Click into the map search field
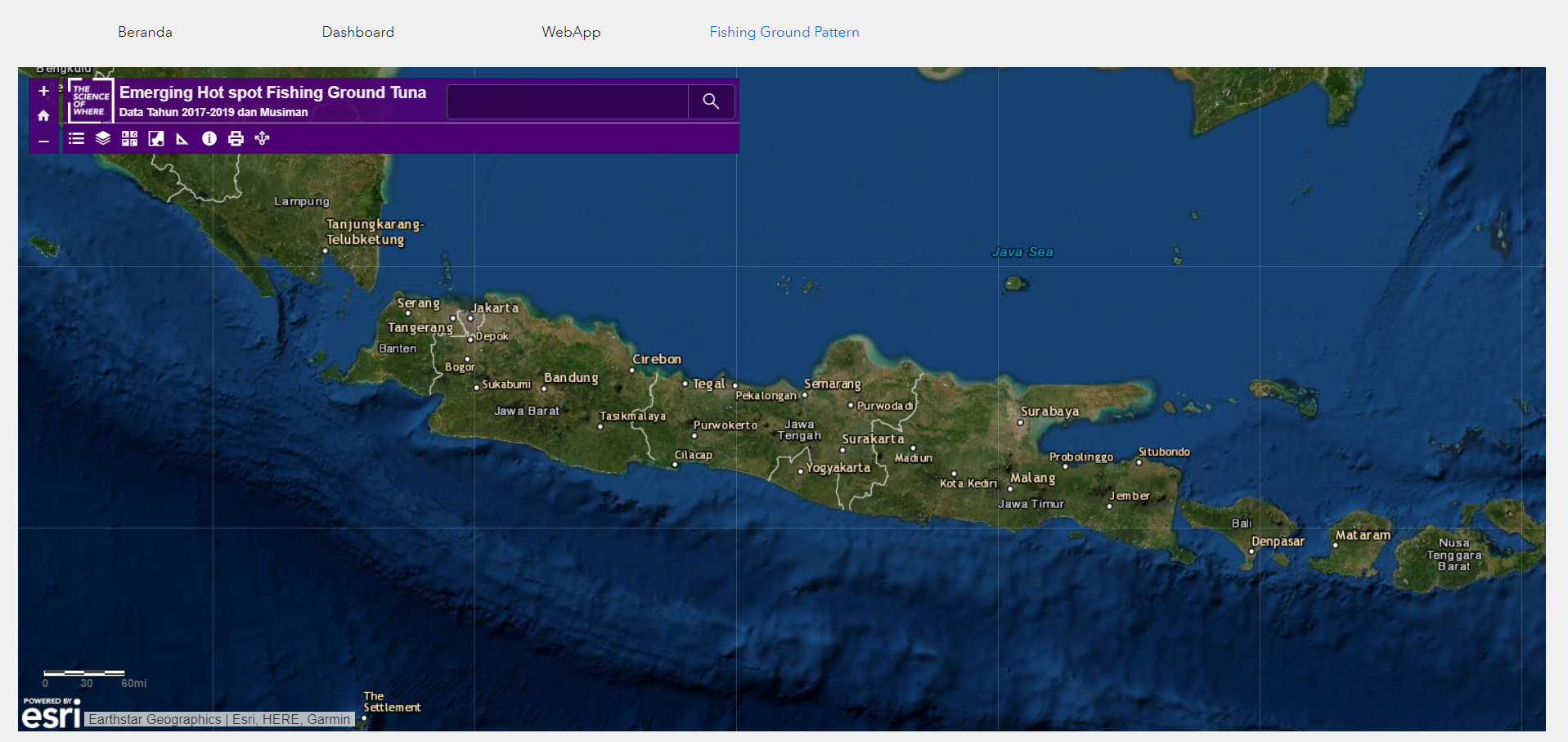 tap(567, 101)
